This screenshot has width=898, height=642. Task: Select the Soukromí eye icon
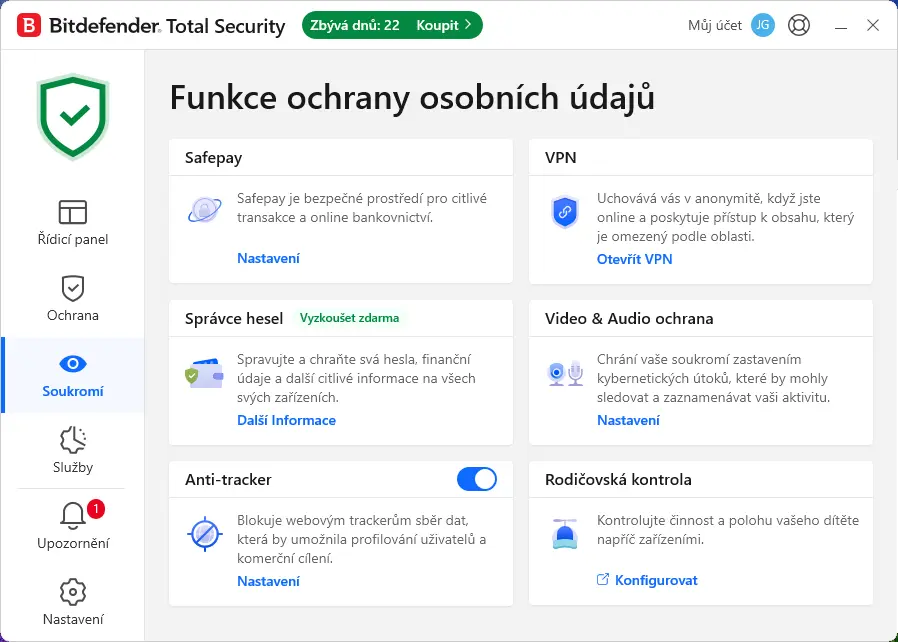tap(73, 364)
